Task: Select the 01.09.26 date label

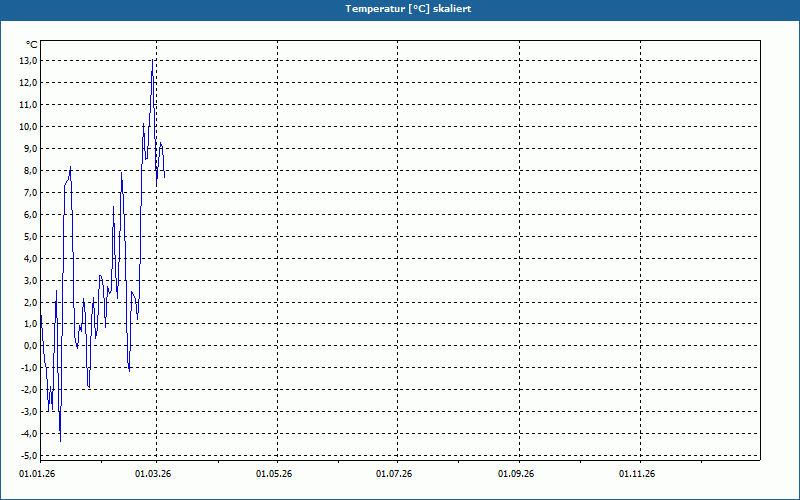Action: 516,473
